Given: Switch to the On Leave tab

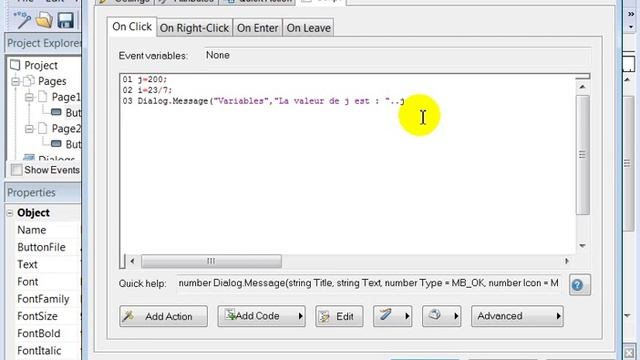Looking at the screenshot, I should pos(308,28).
